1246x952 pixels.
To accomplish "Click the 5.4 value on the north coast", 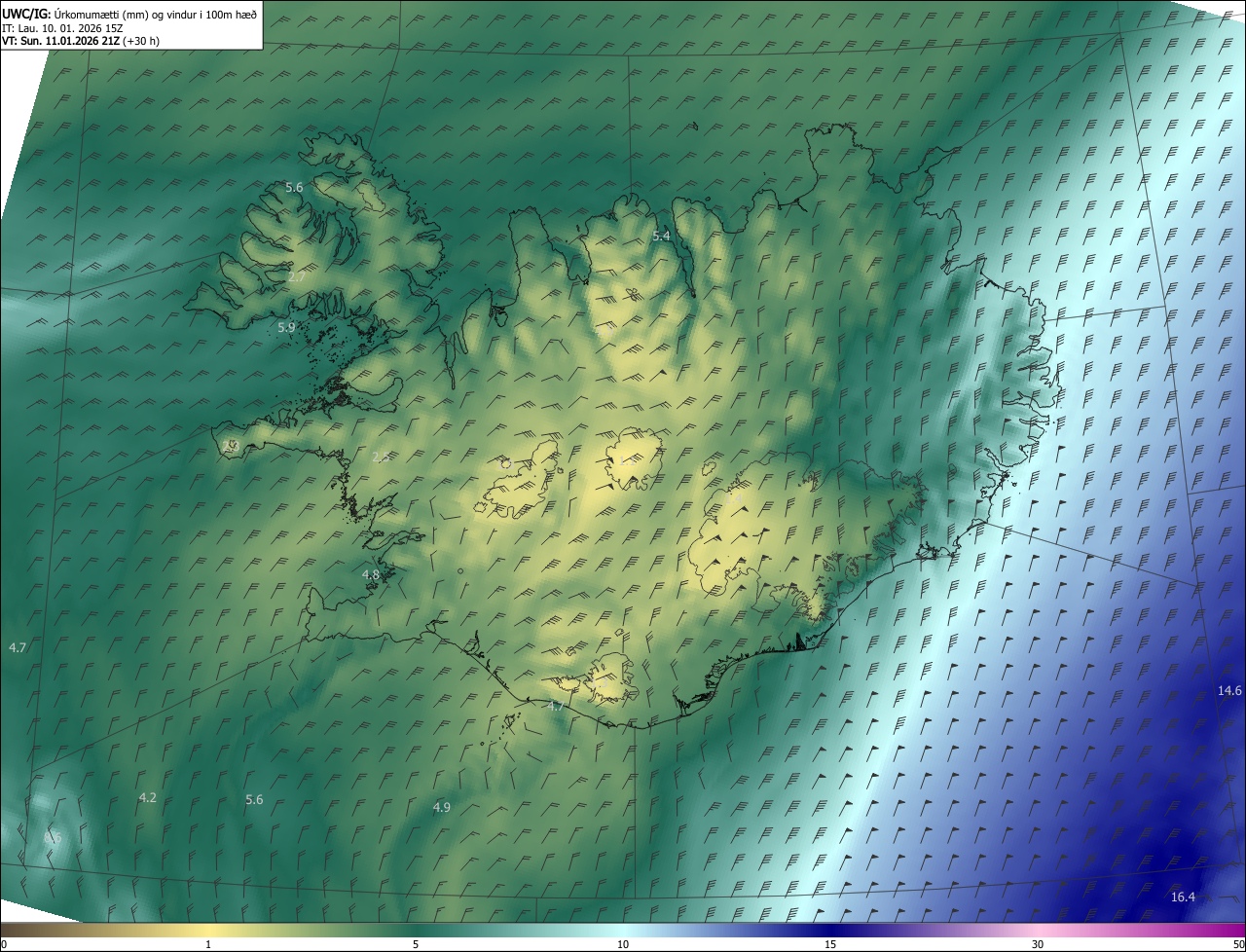I will click(661, 237).
